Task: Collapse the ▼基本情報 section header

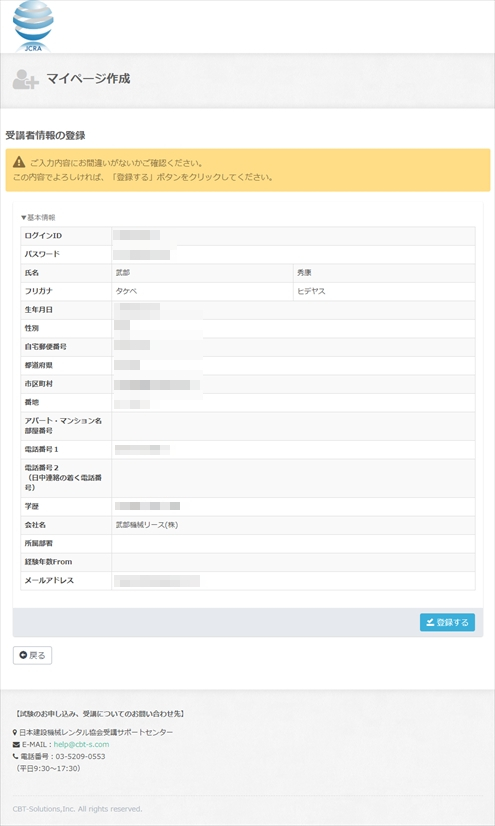Action: (x=38, y=217)
